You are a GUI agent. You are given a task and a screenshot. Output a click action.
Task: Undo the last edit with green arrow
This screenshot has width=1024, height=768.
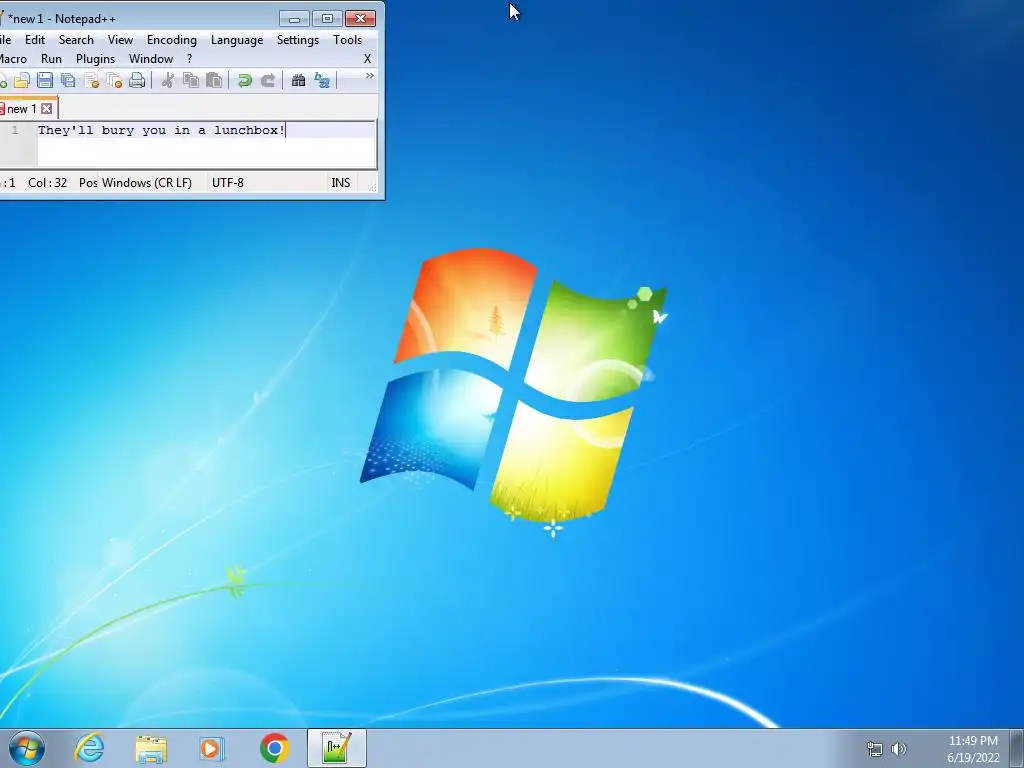(245, 80)
